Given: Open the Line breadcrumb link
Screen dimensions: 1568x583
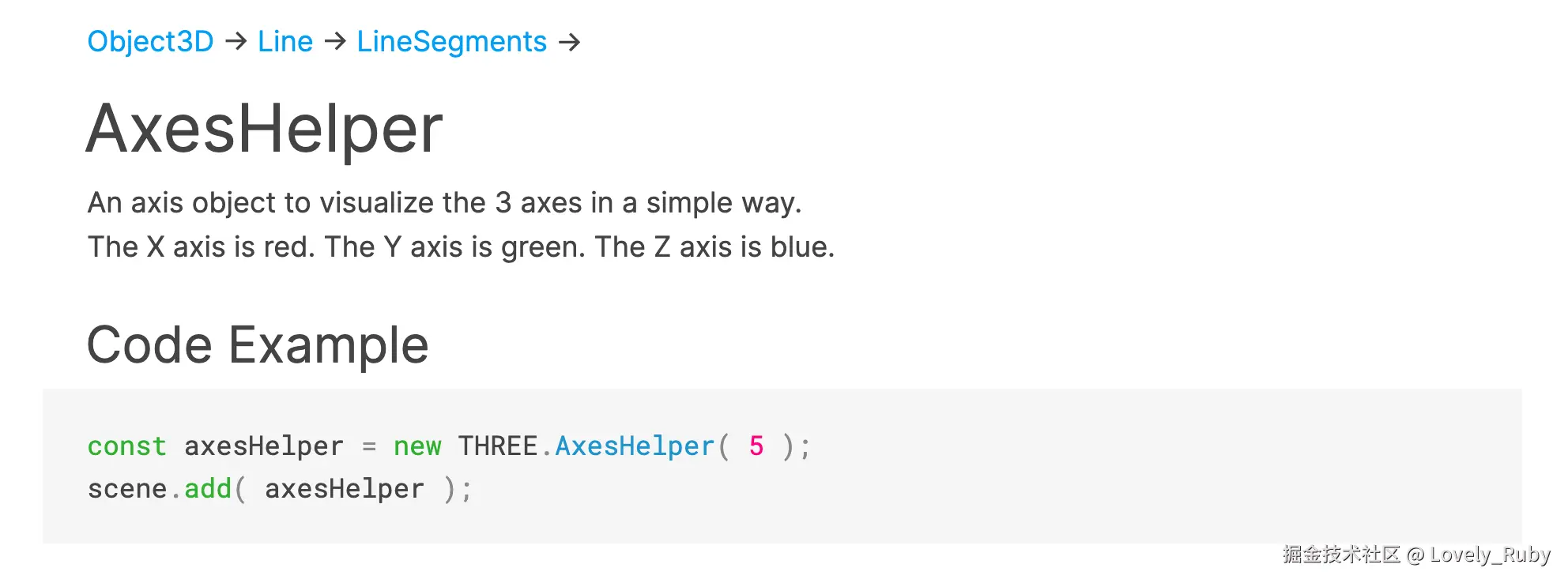Looking at the screenshot, I should click(x=285, y=41).
